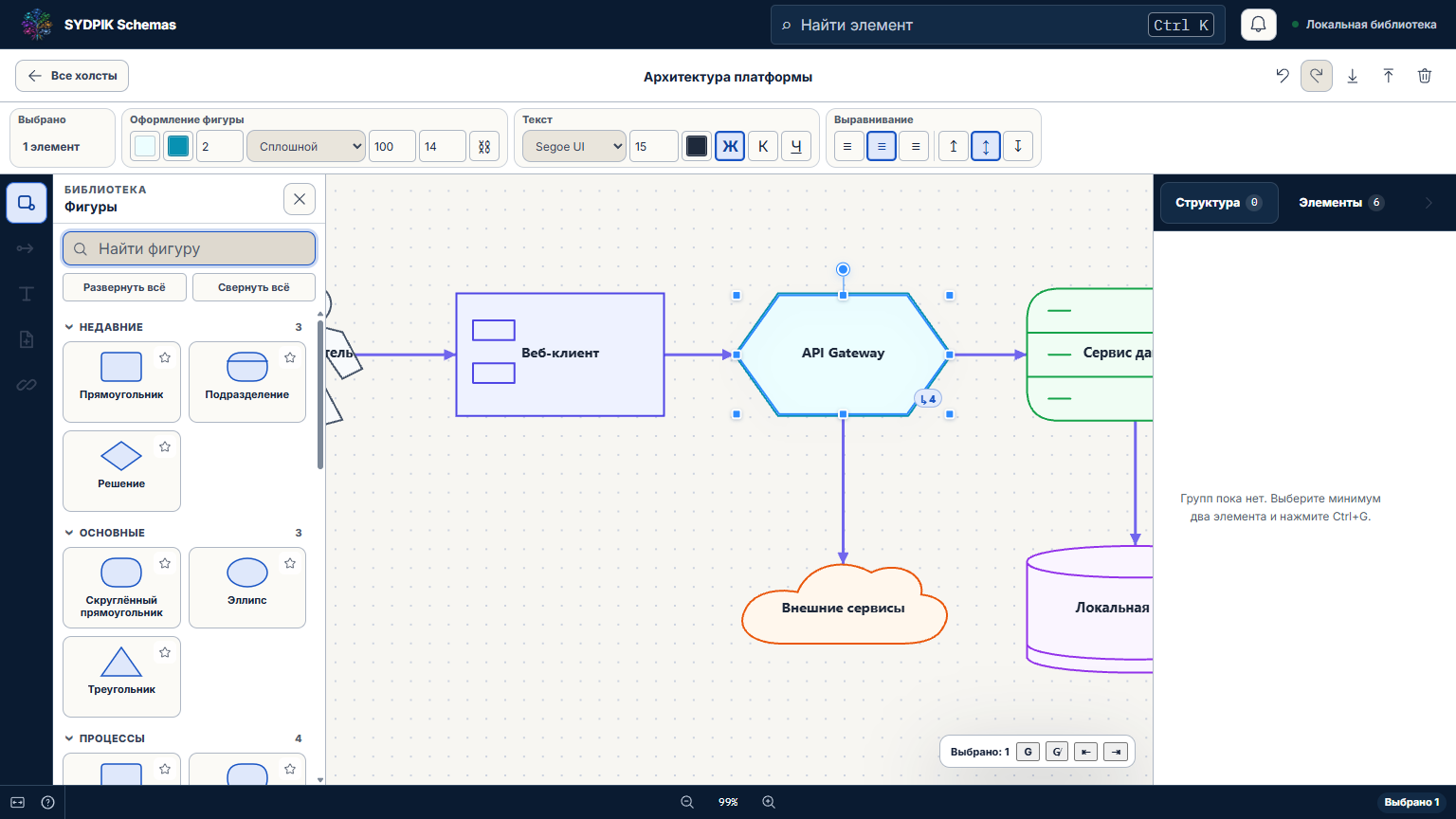
Task: Toggle italic text (К)
Action: tap(763, 147)
